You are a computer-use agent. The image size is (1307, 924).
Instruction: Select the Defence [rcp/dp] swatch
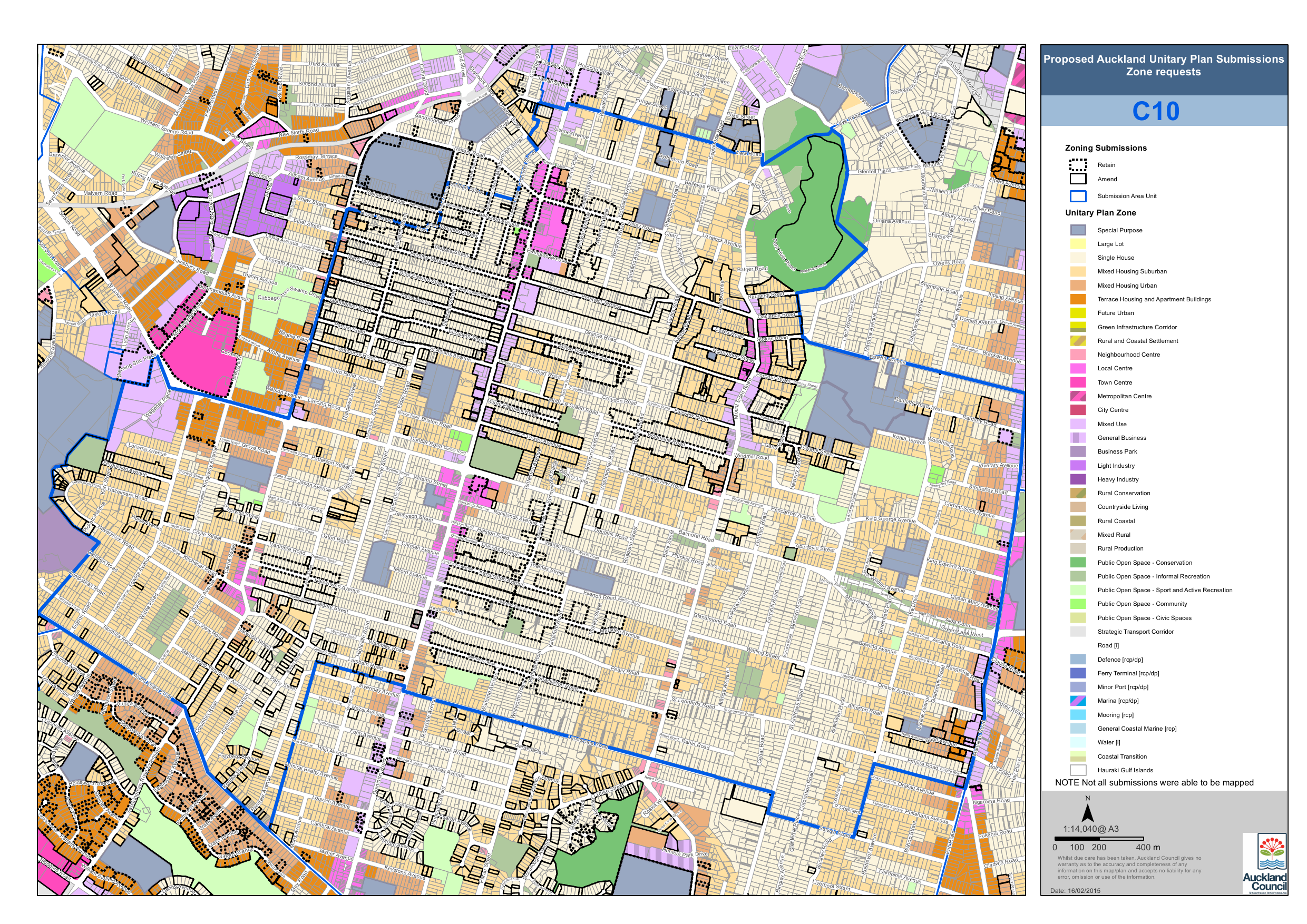pyautogui.click(x=1078, y=660)
